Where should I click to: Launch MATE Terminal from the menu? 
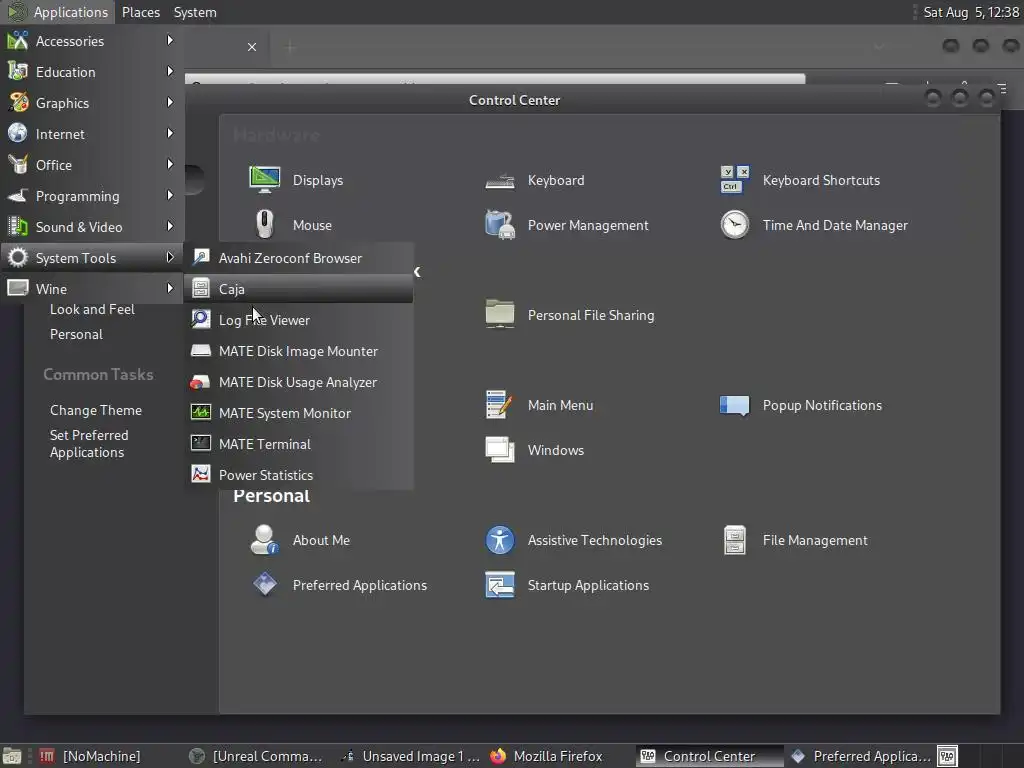click(298, 444)
